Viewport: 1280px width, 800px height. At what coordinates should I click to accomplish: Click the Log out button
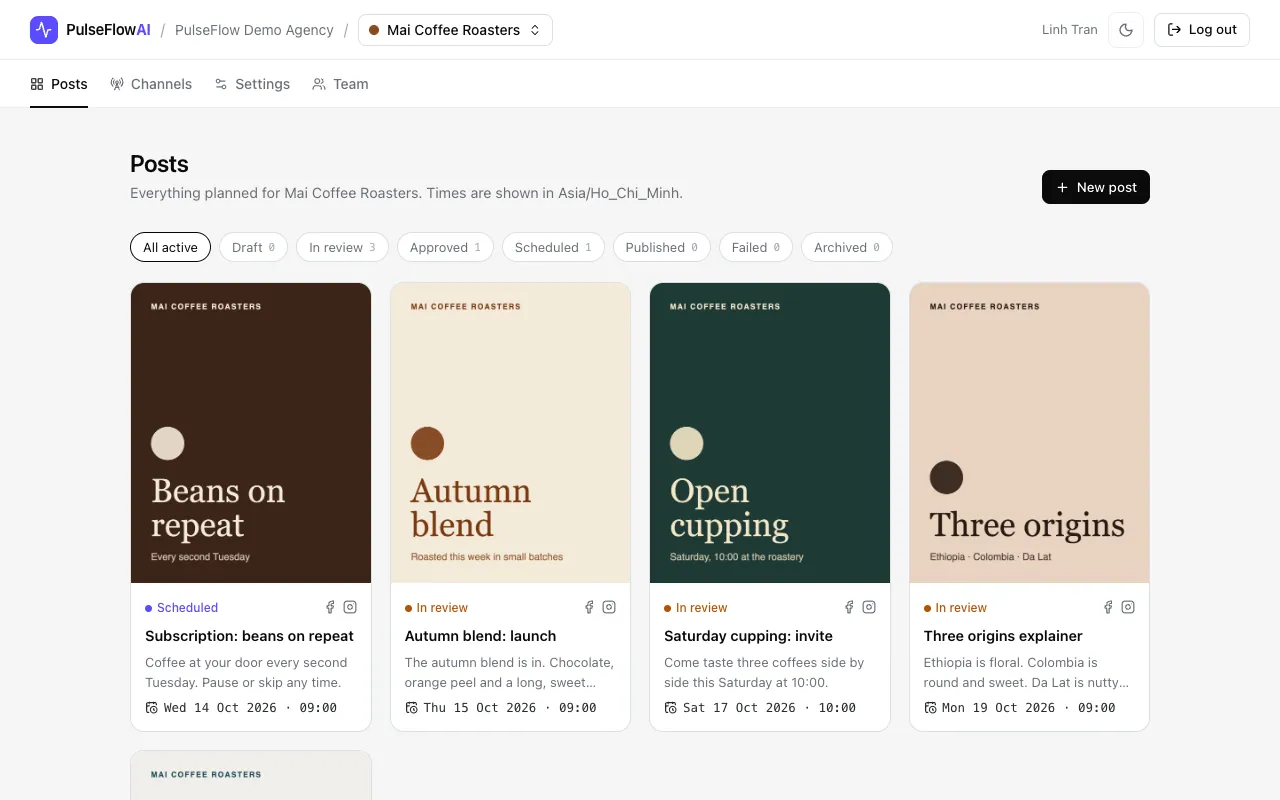[x=1202, y=30]
